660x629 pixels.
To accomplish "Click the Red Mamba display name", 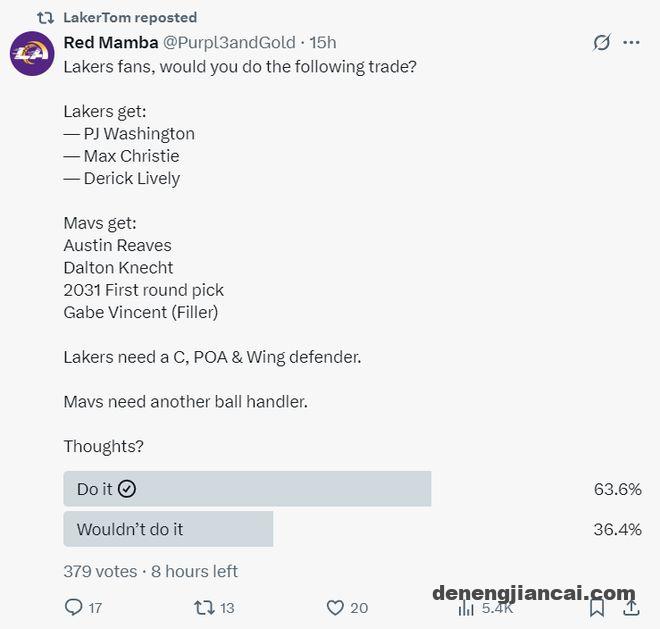I will 110,42.
